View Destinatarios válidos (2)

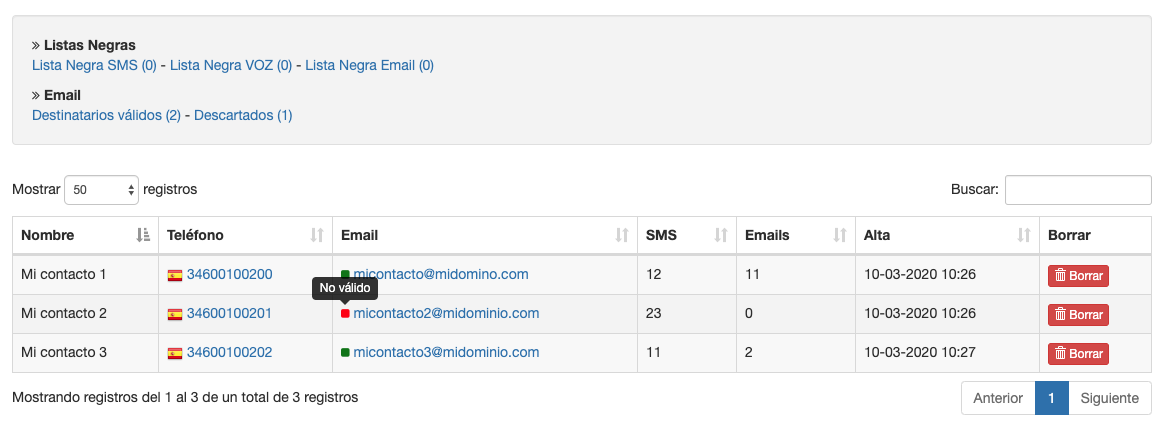coord(106,115)
